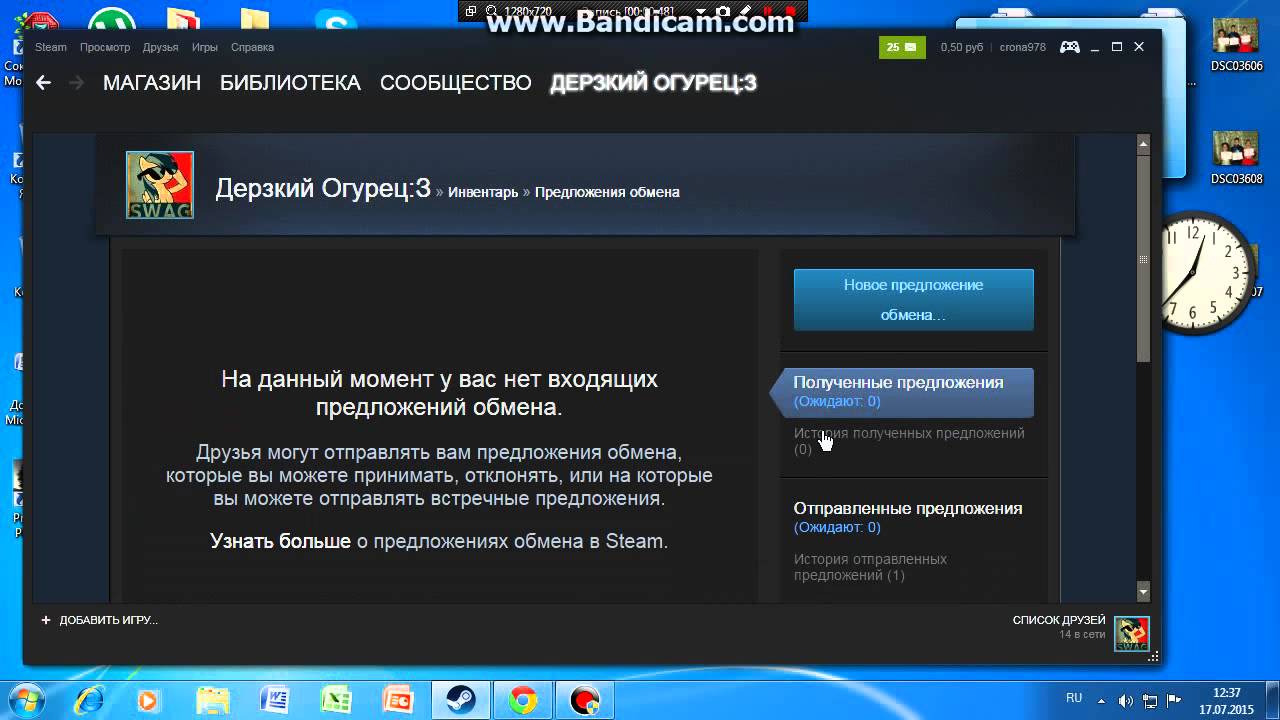Image resolution: width=1280 pixels, height=720 pixels.
Task: Open the Просмотр menu
Action: 105,47
